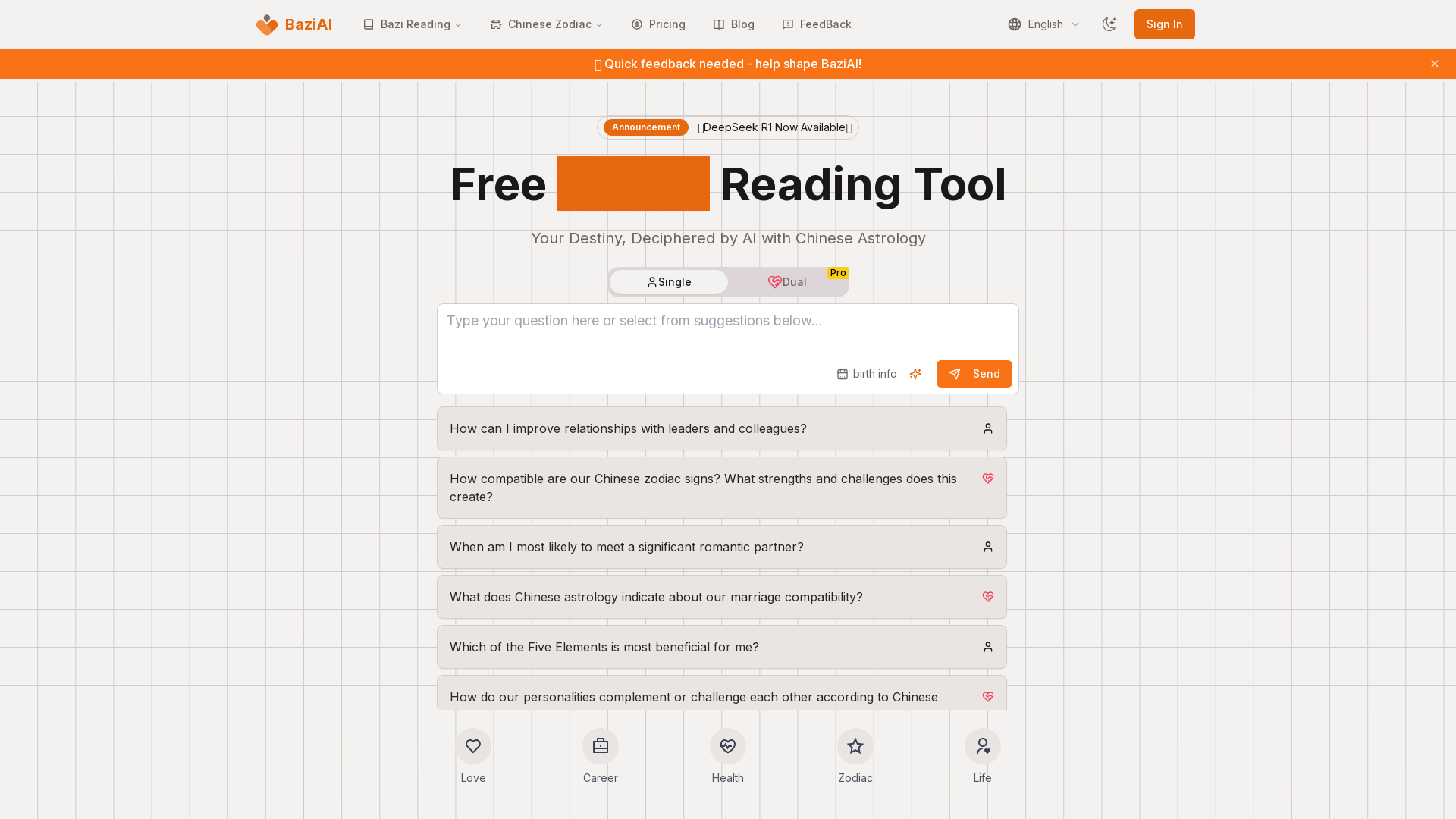Click the BaziAI heart logo icon

[x=267, y=25]
